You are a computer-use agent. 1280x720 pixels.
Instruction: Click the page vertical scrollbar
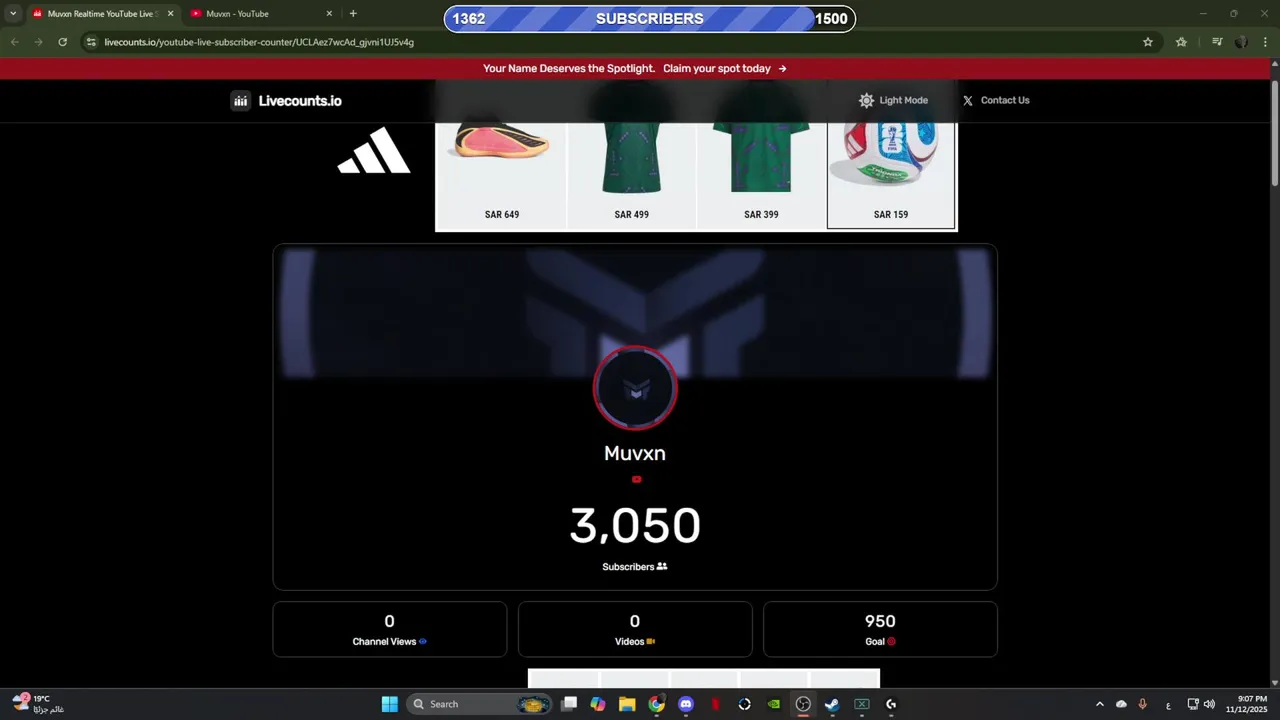[1274, 135]
